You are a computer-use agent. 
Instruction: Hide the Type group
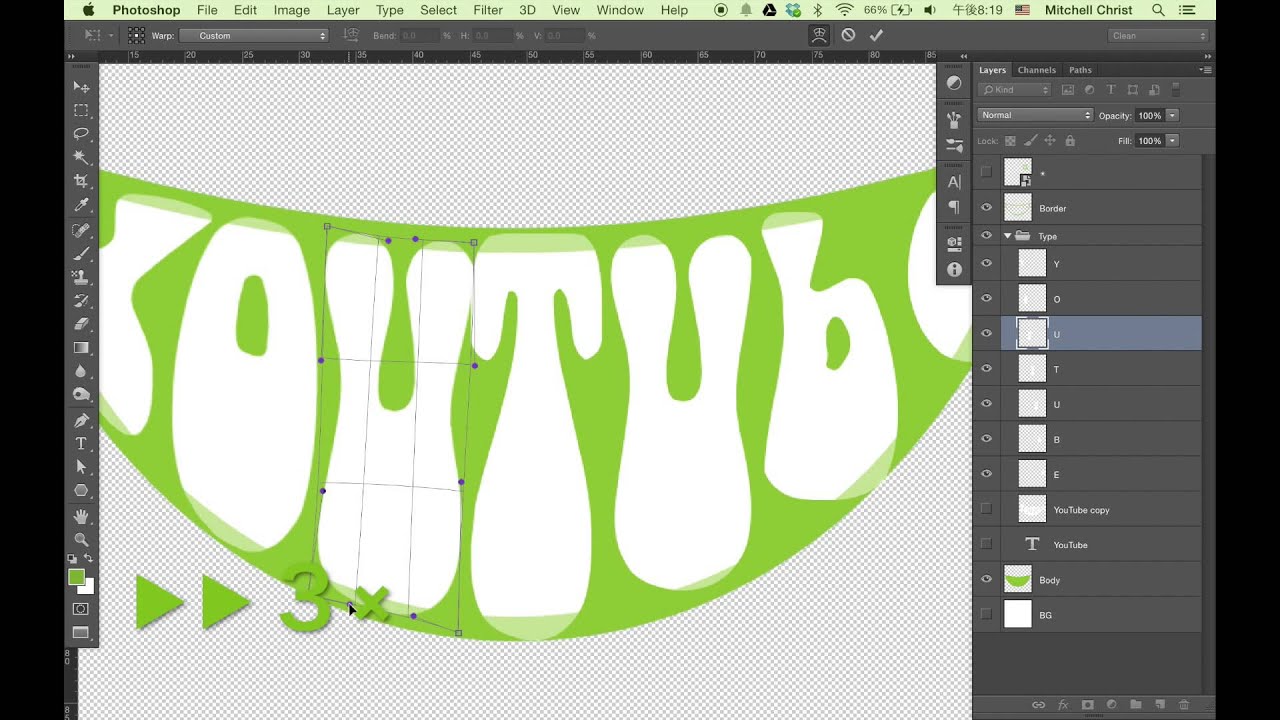point(986,236)
